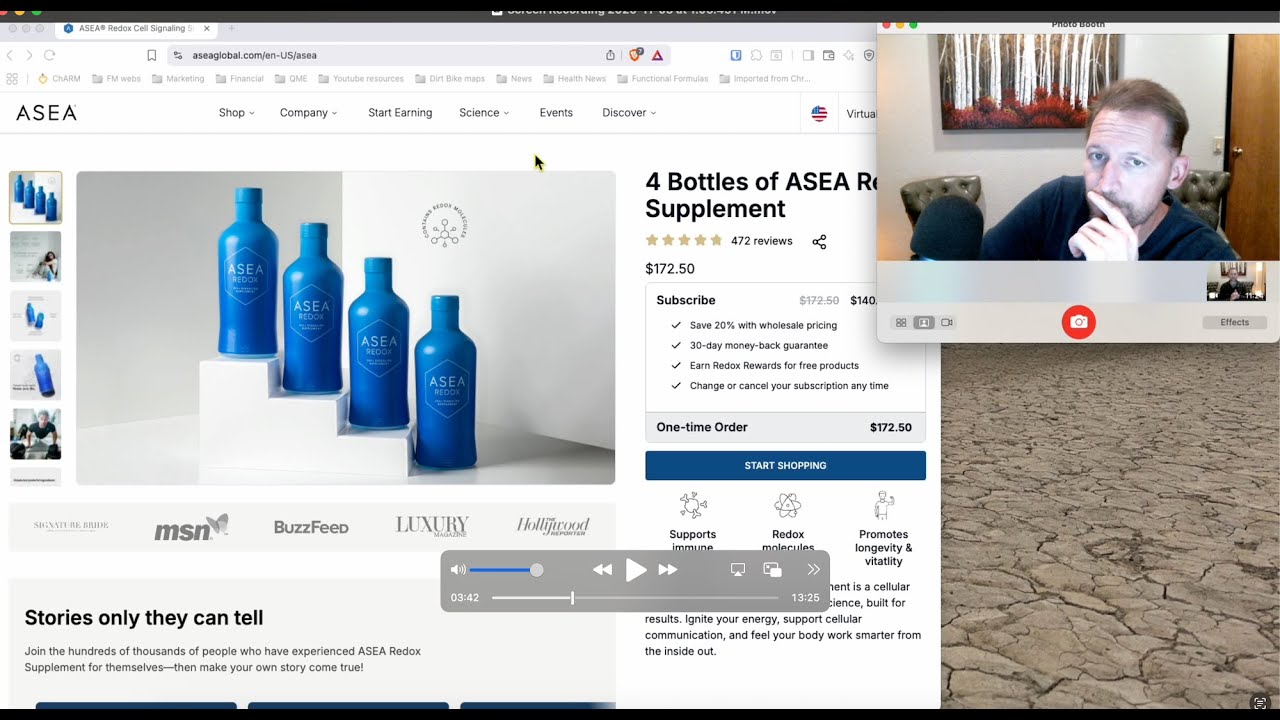Open the Company dropdown menu
This screenshot has height=720, width=1280.
tap(308, 113)
